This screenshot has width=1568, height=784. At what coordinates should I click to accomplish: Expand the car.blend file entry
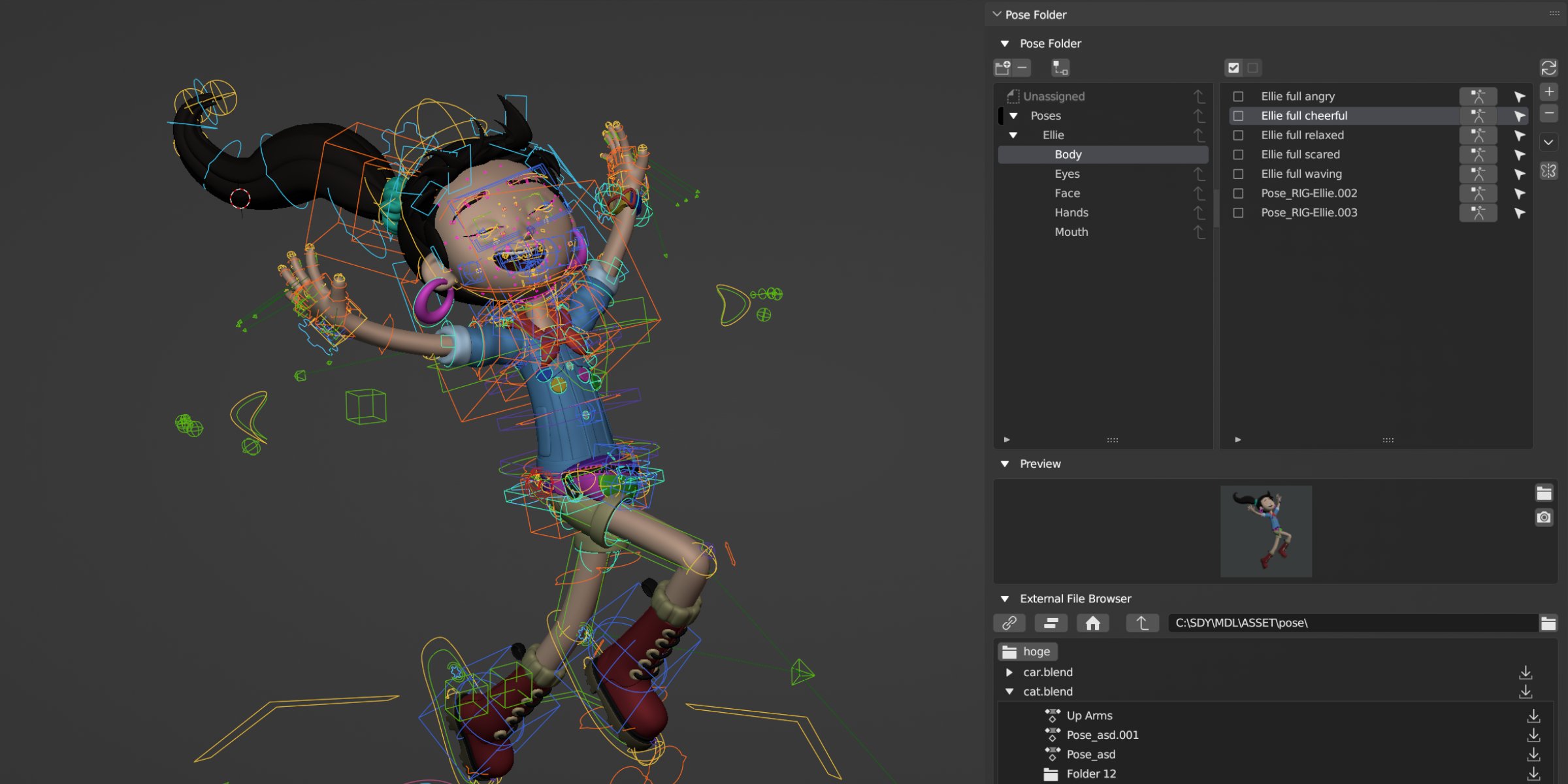click(1009, 672)
